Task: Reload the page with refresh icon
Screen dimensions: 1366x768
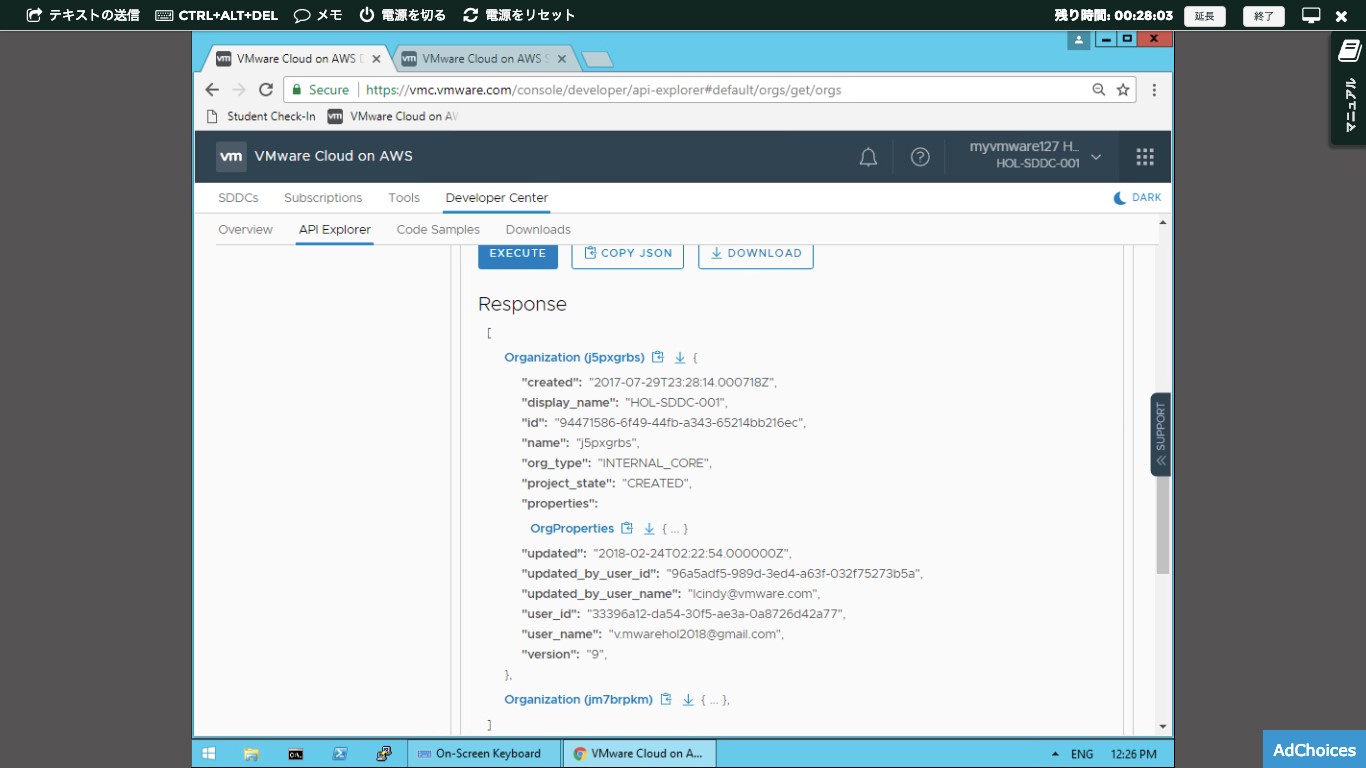Action: coord(266,90)
